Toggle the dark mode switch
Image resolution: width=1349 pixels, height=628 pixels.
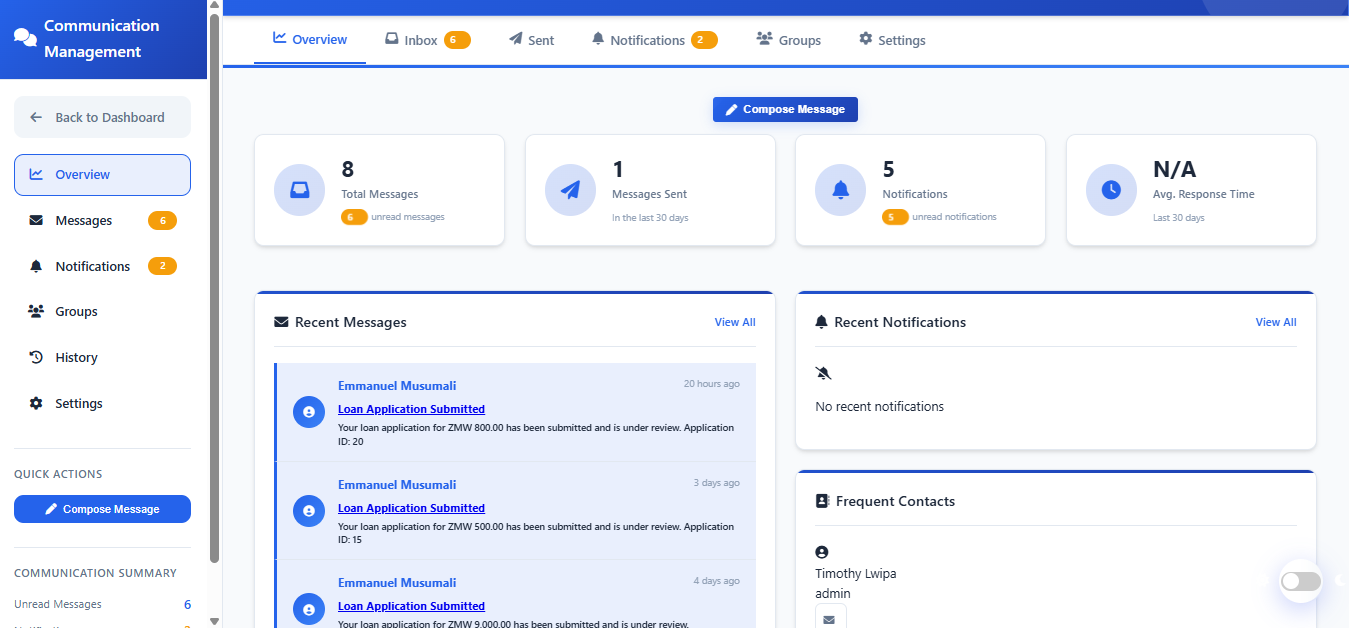tap(1301, 581)
